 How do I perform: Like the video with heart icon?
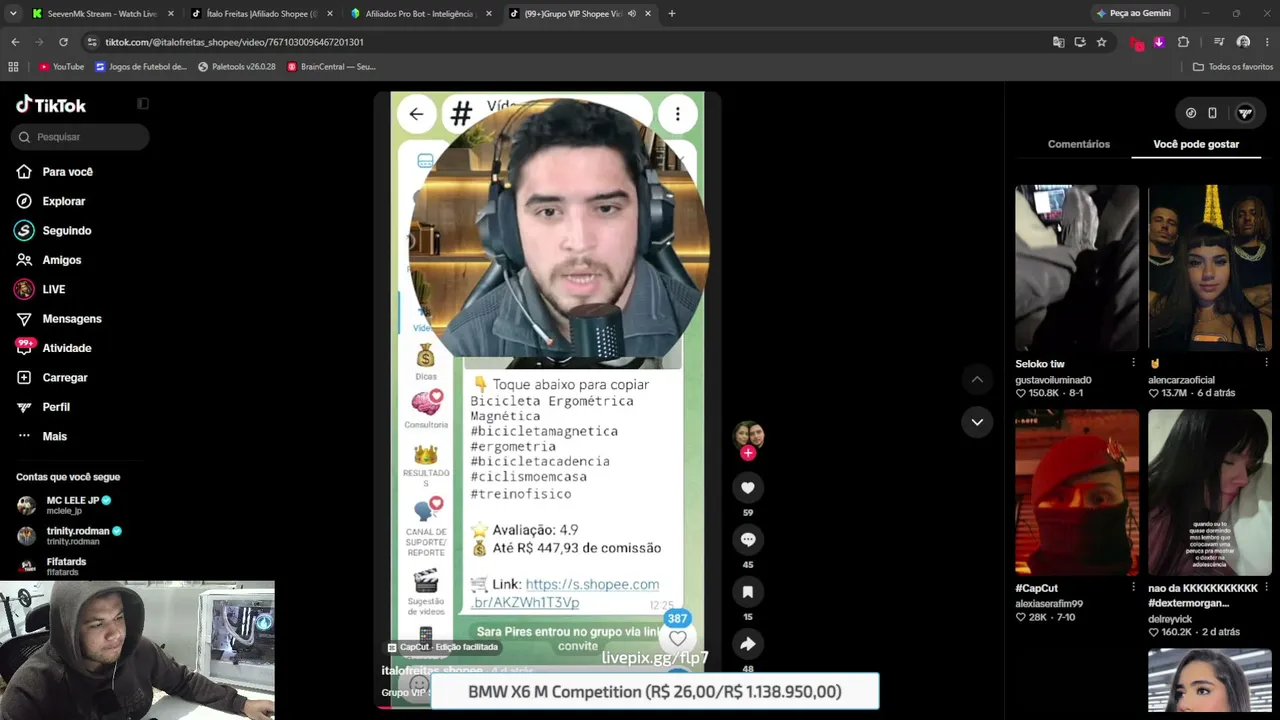[747, 487]
